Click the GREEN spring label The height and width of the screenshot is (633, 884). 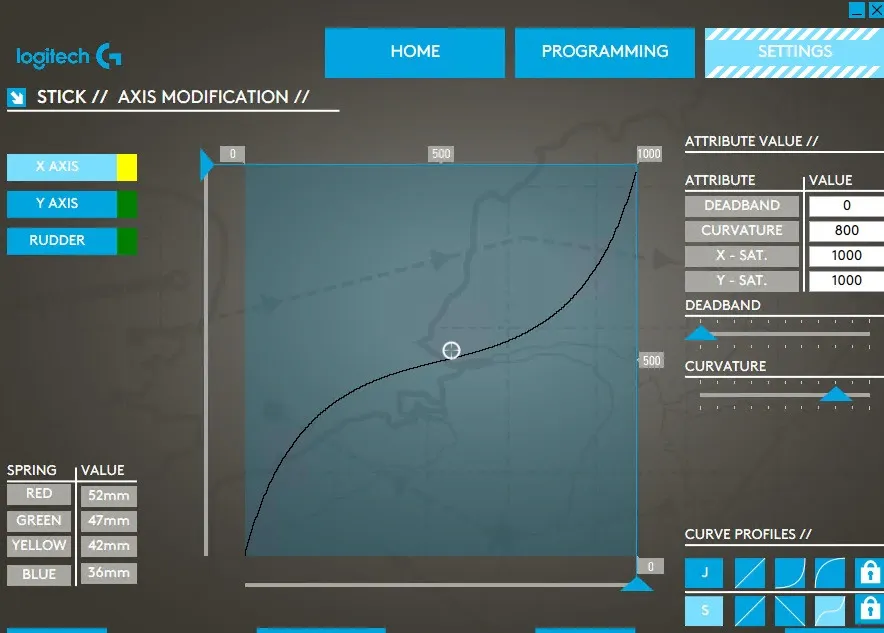pos(39,520)
